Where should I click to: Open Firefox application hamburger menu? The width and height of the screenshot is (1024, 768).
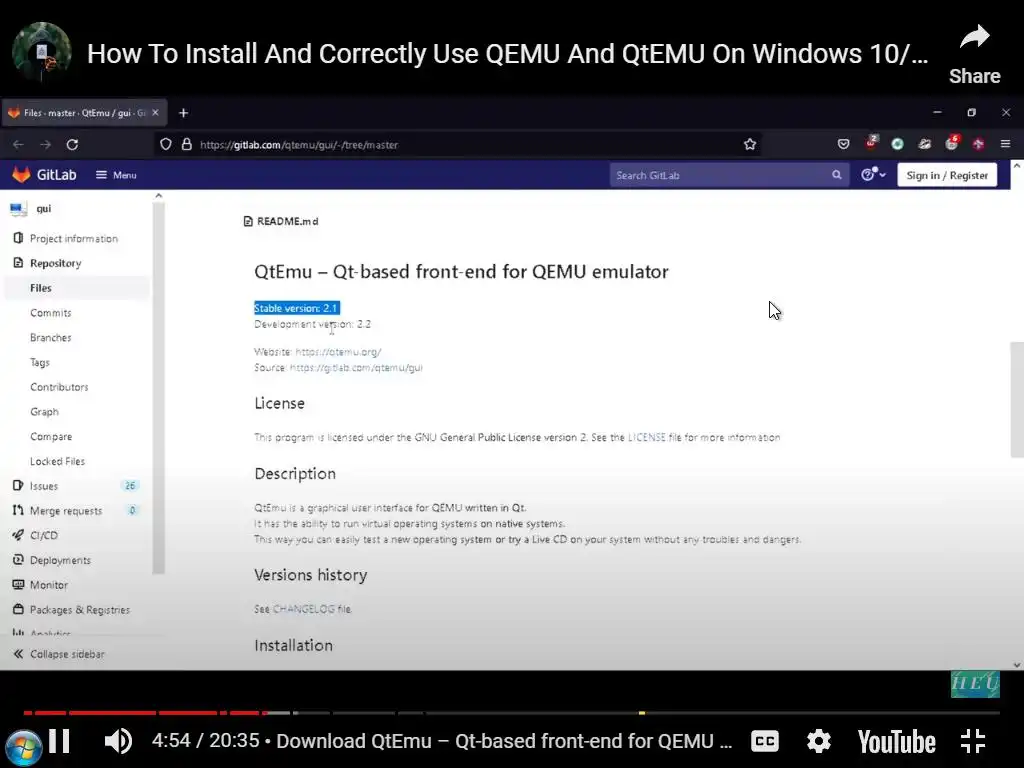coord(1006,144)
